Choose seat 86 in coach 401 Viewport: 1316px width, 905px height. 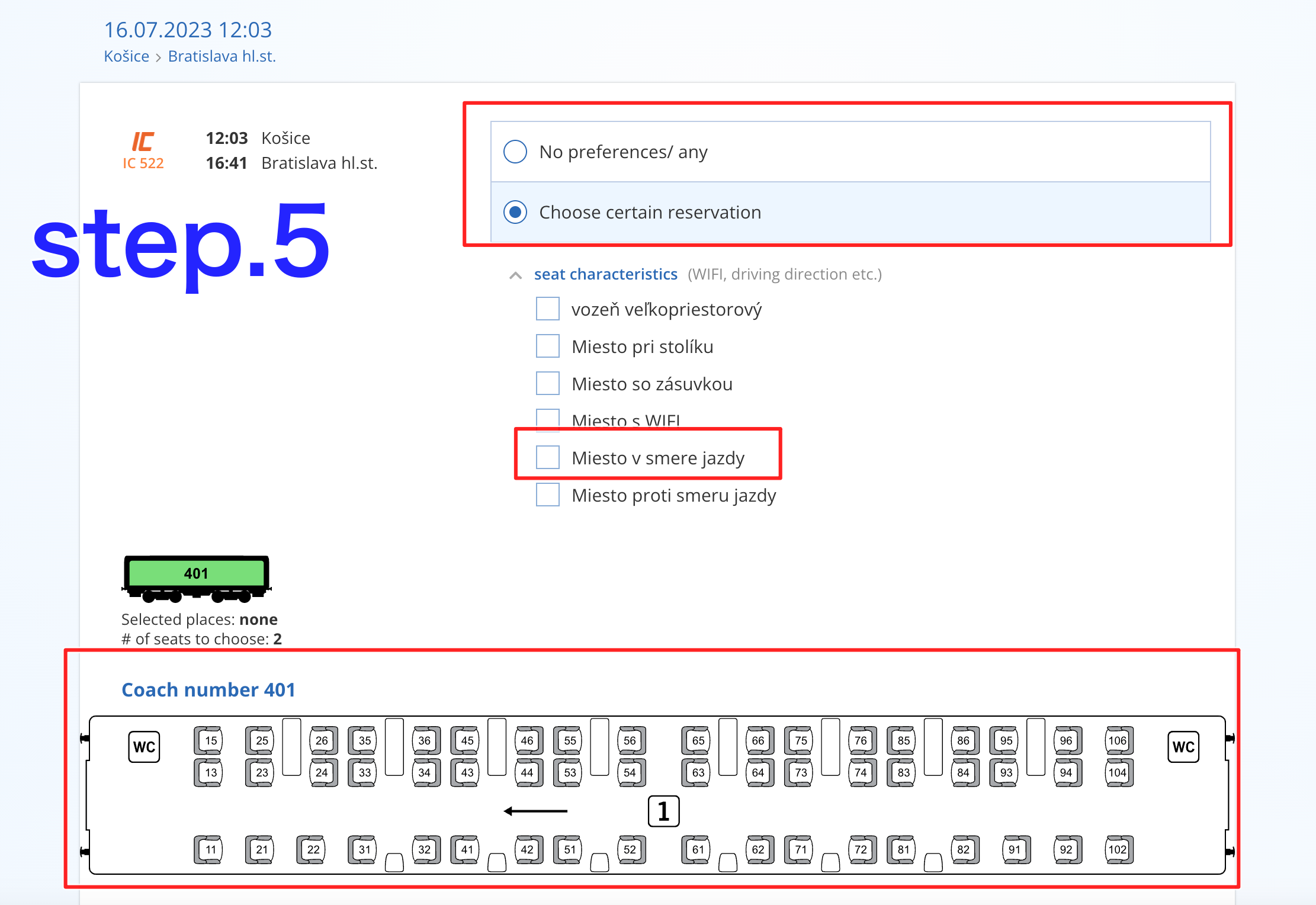tap(965, 740)
